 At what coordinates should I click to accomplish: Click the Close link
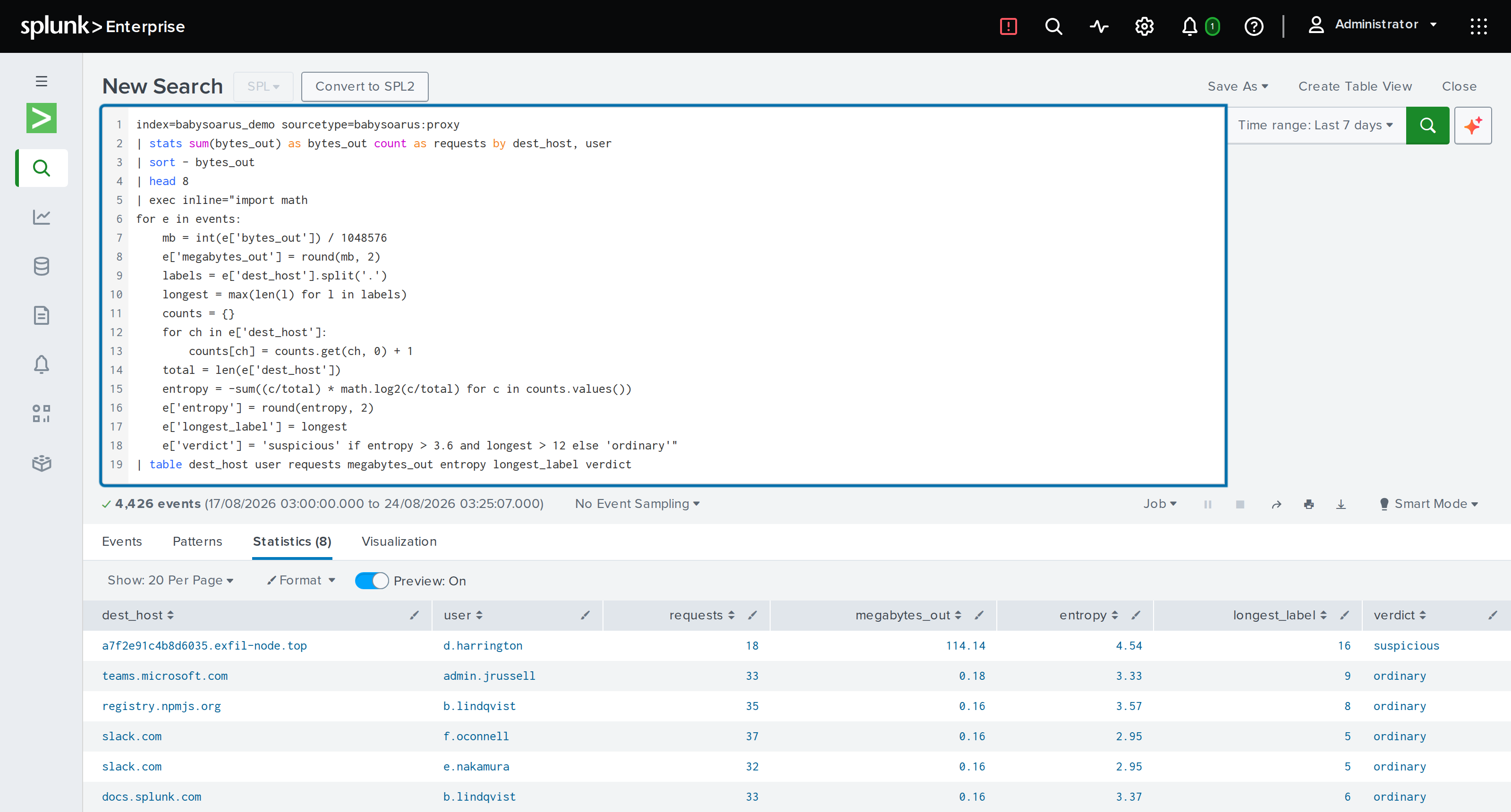point(1459,86)
